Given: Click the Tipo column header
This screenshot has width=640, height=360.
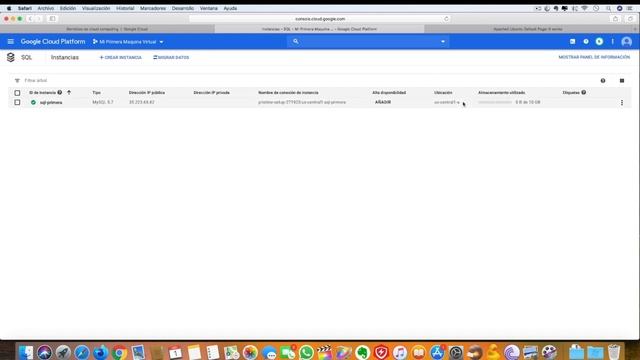Looking at the screenshot, I should click(96, 93).
